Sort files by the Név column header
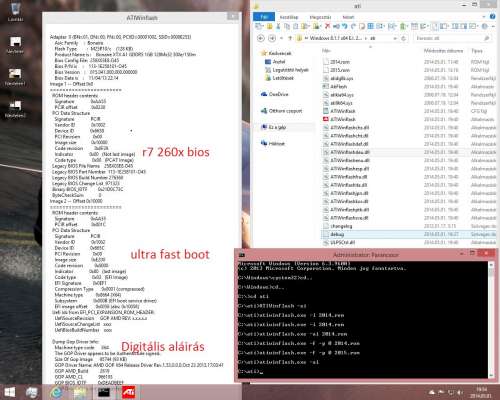The height and width of the screenshot is (400, 500). pyautogui.click(x=326, y=51)
